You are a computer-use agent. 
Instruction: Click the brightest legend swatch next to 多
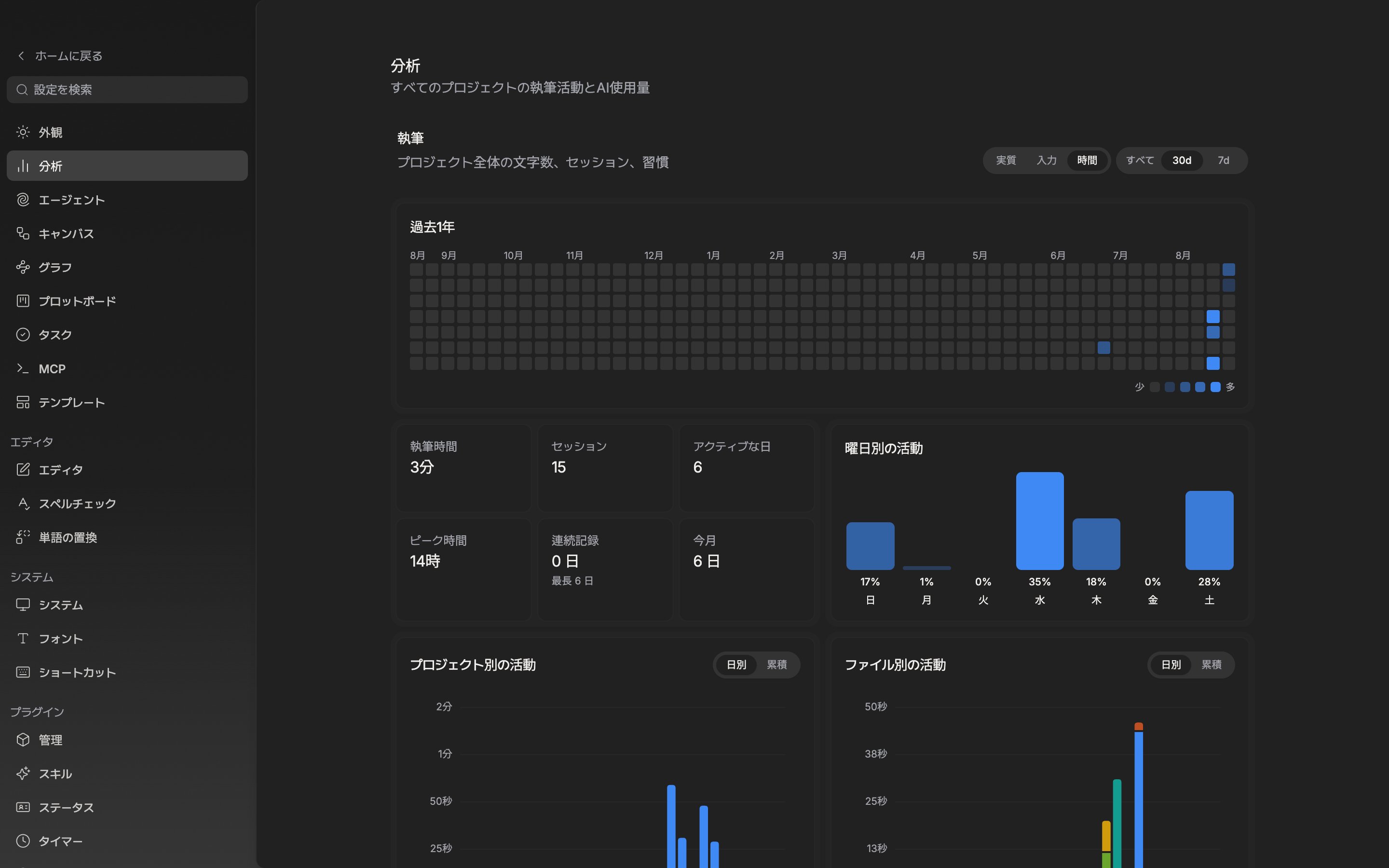point(1215,387)
